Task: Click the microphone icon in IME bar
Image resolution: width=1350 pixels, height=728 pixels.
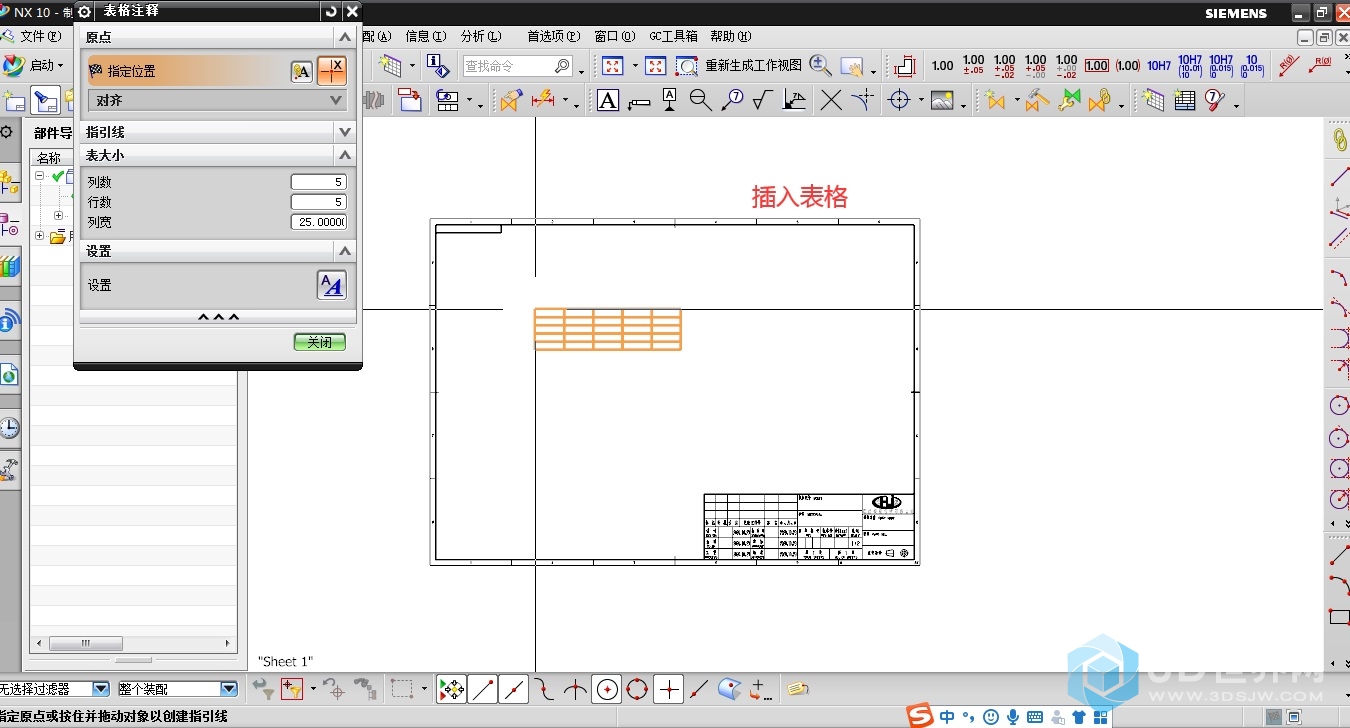Action: [1013, 716]
